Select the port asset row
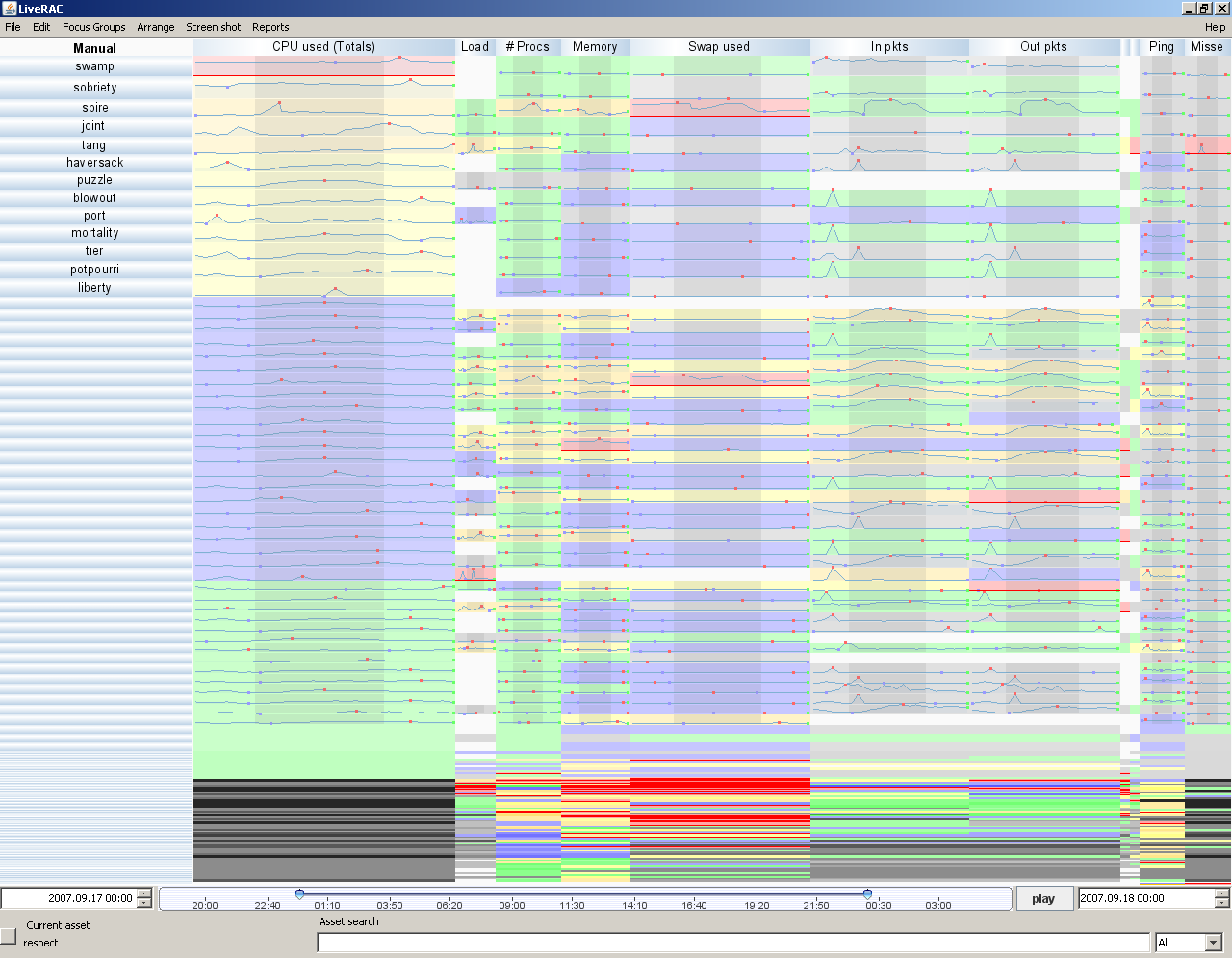This screenshot has width=1232, height=959. tap(95, 216)
